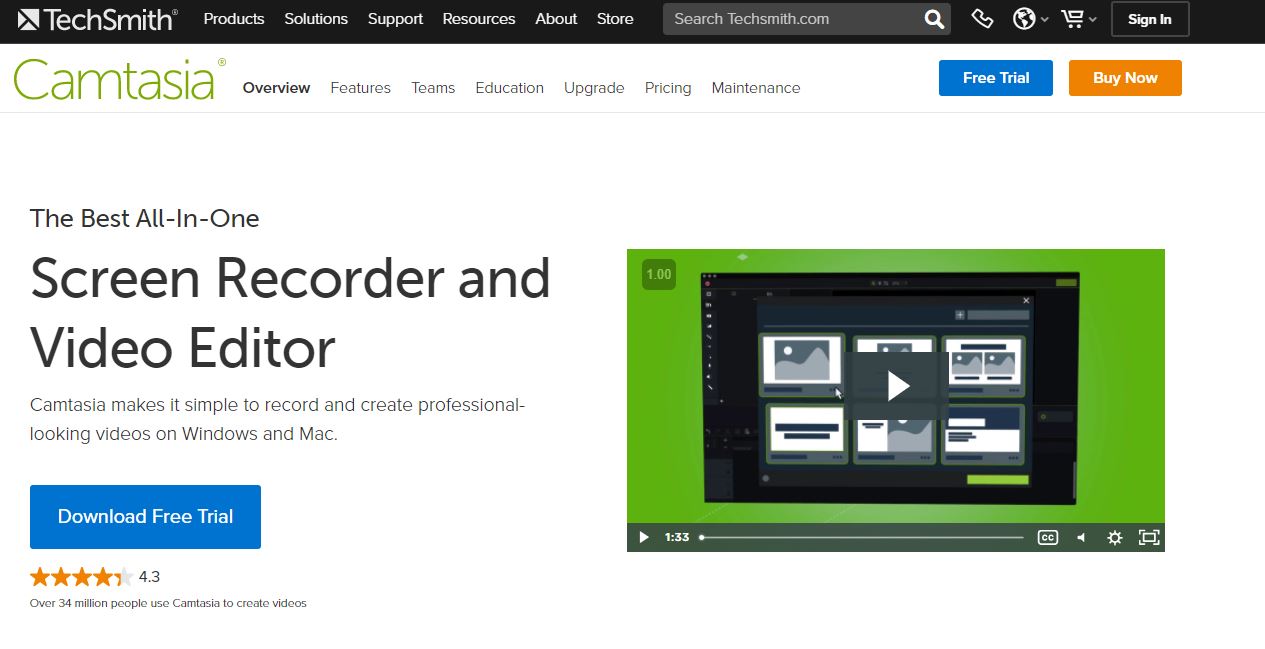The height and width of the screenshot is (649, 1265).
Task: Select the Upgrade tab
Action: pos(594,88)
